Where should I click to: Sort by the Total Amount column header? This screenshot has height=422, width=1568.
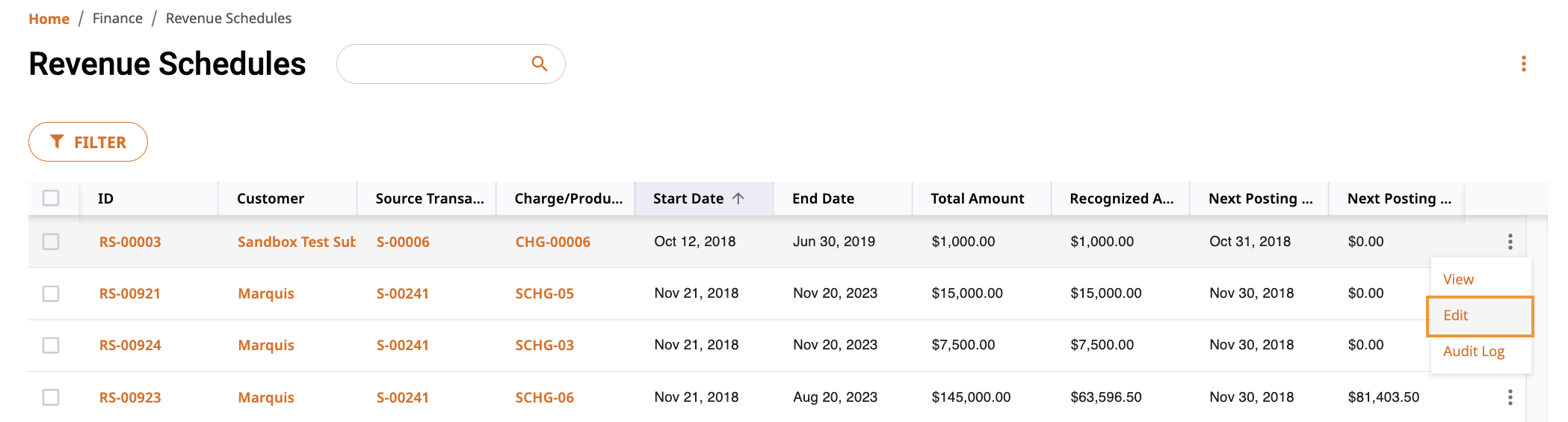coord(977,198)
